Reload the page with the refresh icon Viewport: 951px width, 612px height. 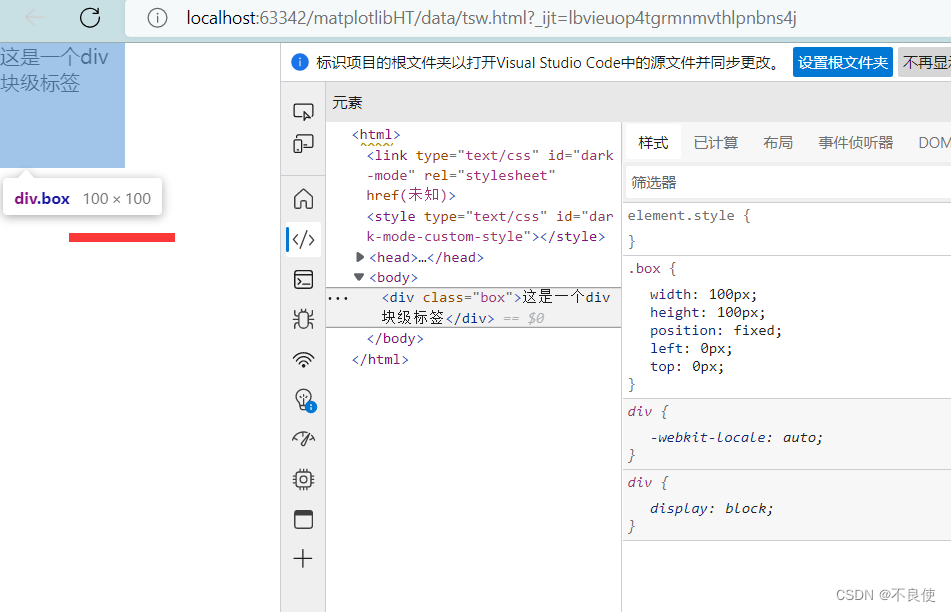90,18
